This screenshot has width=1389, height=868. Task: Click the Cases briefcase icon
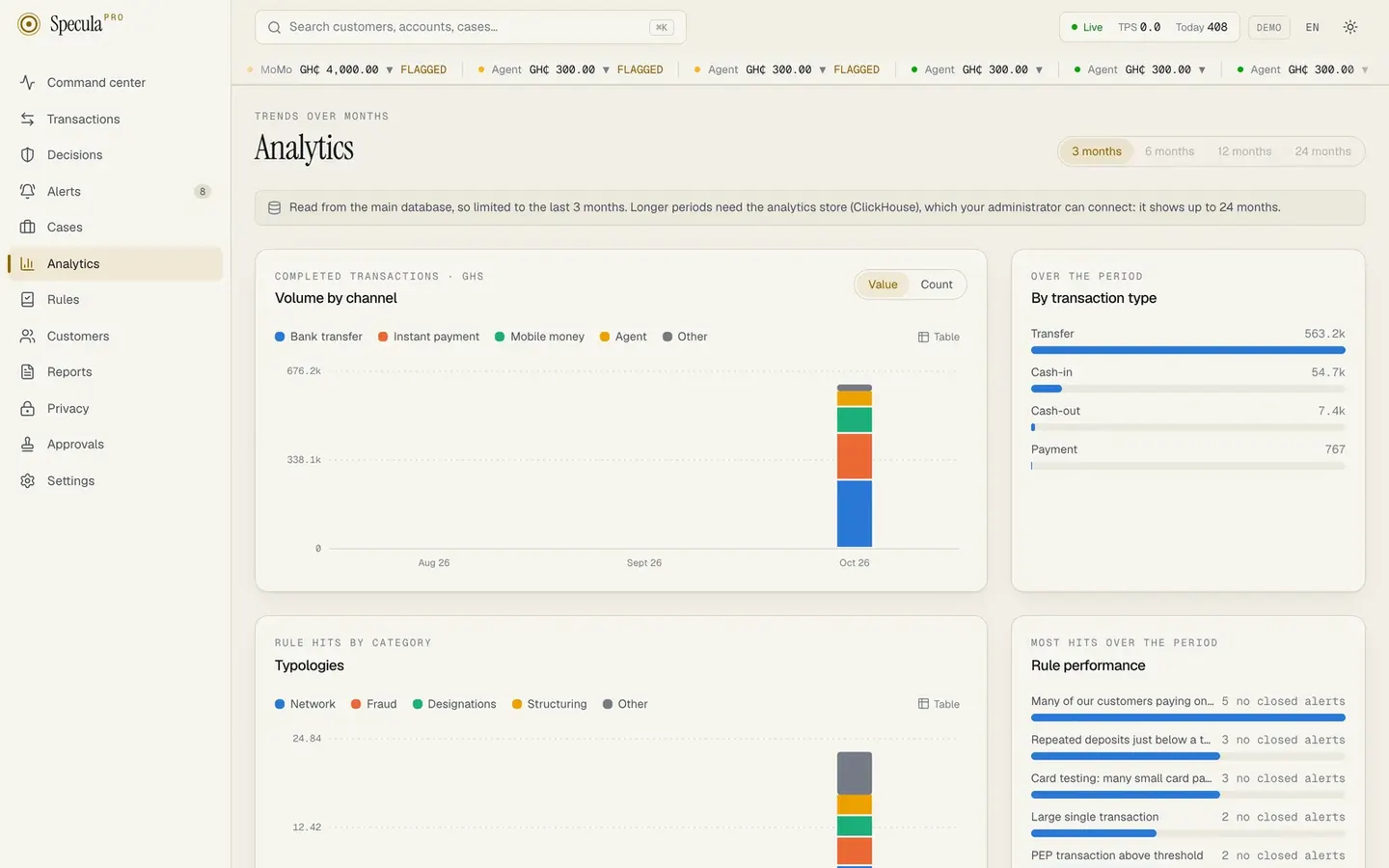tap(28, 228)
